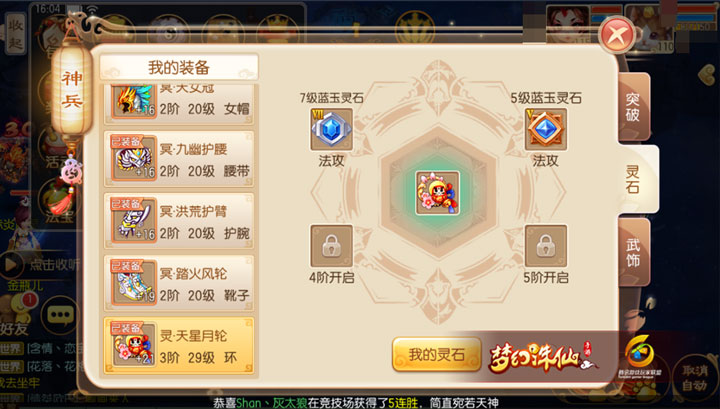Open the chat bubble icon at left
This screenshot has width=720, height=409.
pyautogui.click(x=60, y=315)
